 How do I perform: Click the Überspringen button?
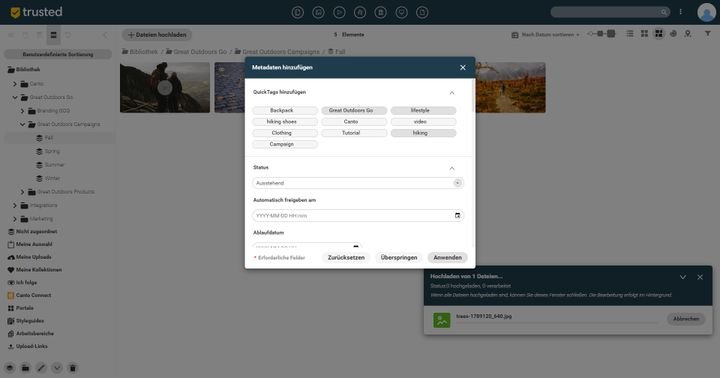[x=399, y=258]
